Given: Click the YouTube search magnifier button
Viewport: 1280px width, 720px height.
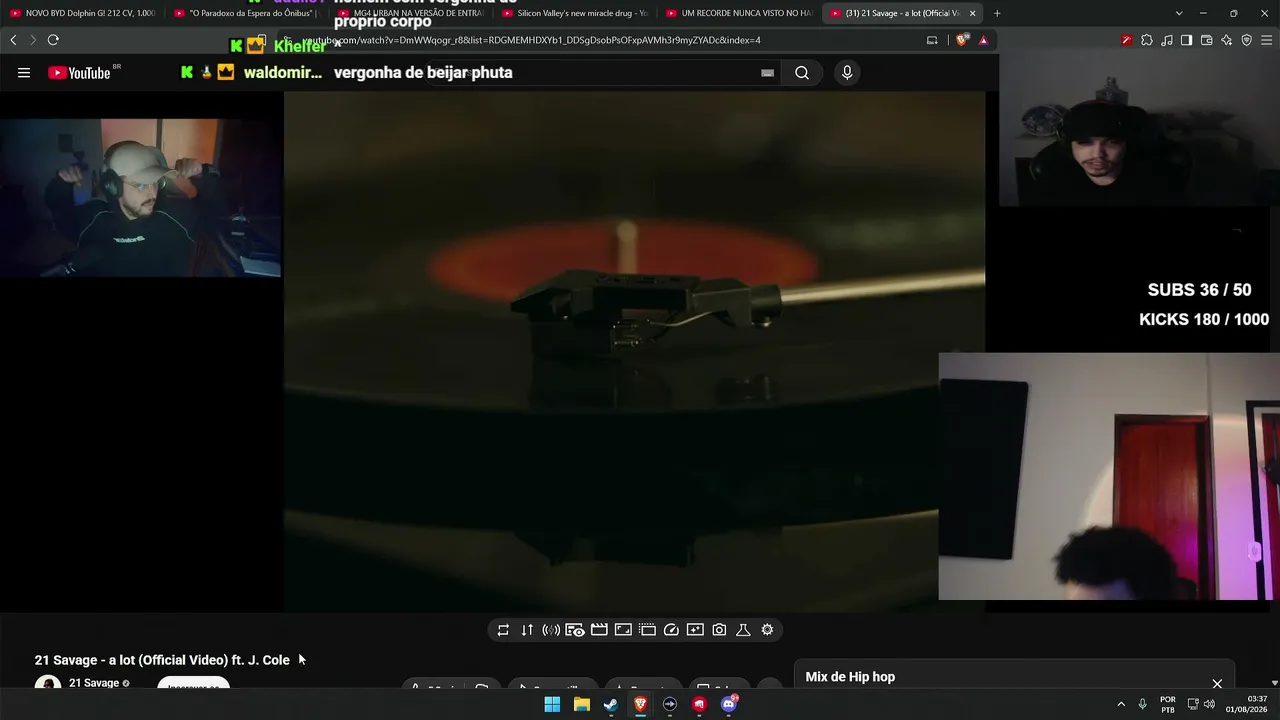Looking at the screenshot, I should click(x=802, y=73).
